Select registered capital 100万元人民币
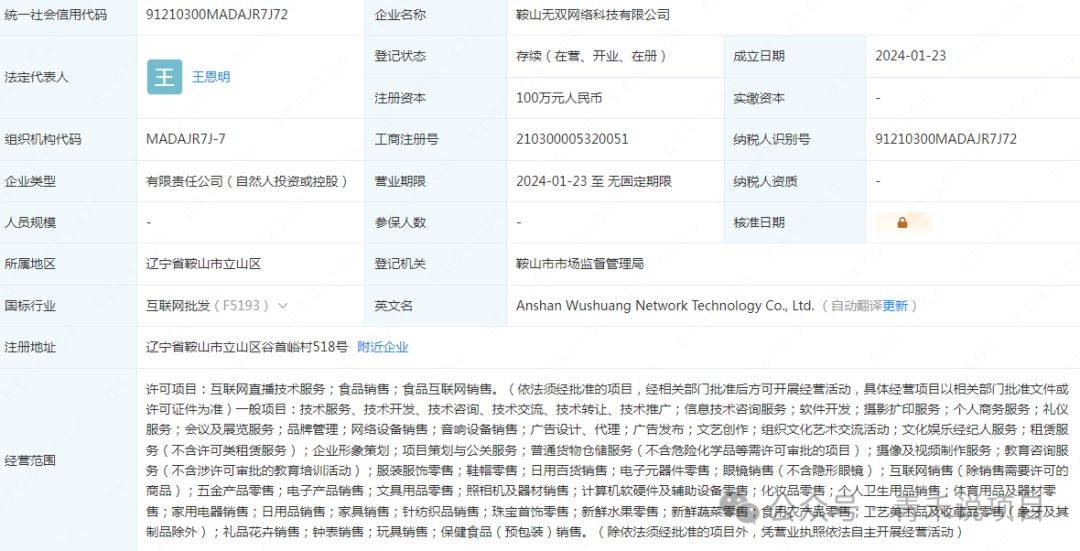The width and height of the screenshot is (1080, 551). tap(559, 98)
